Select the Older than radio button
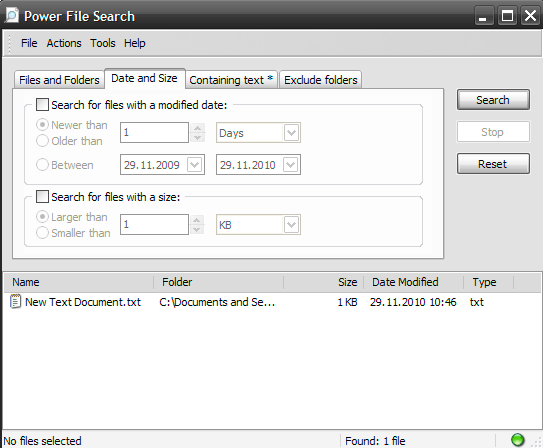Viewport: 543px width, 448px height. pyautogui.click(x=42, y=141)
